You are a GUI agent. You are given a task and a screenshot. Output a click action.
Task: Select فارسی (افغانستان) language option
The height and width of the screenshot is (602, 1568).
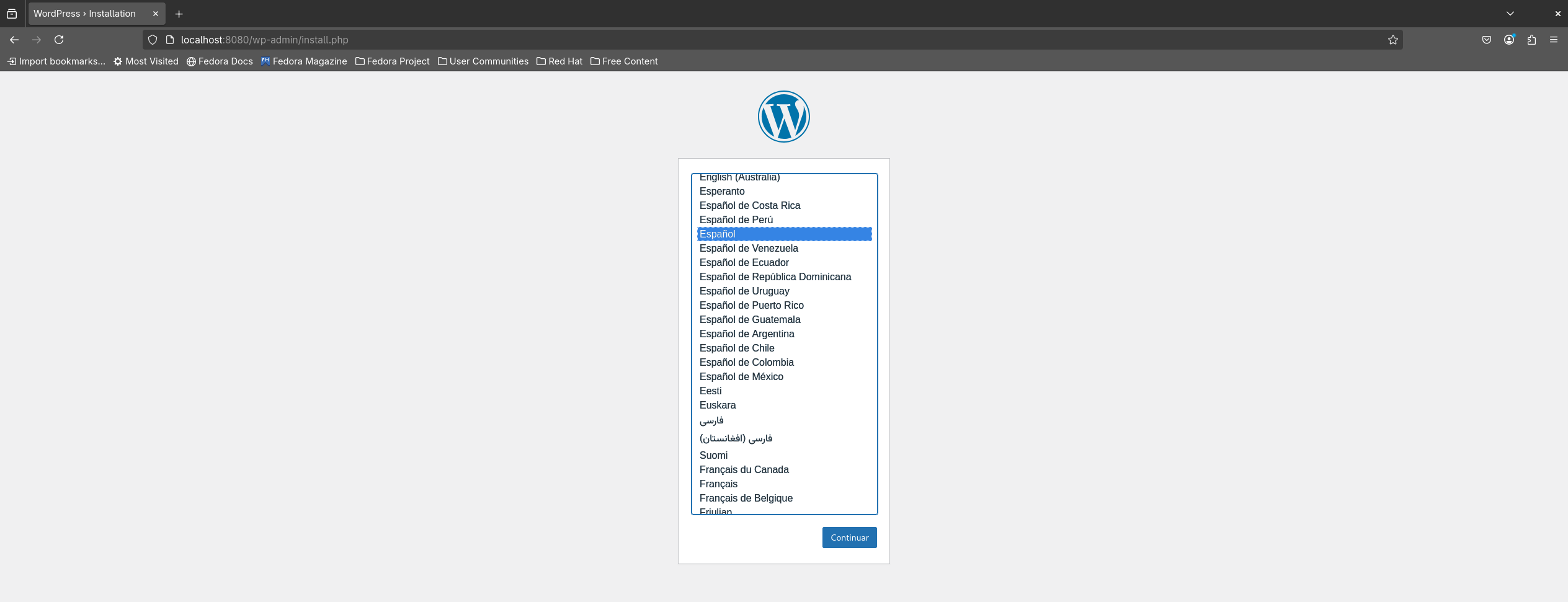(784, 439)
